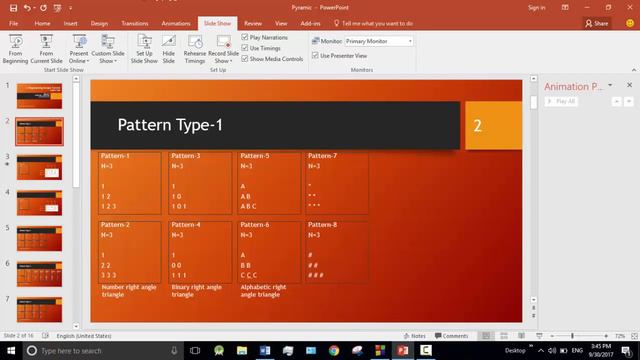Expand Customize Quick Access Toolbar arrow
640x360 pixels.
click(71, 8)
